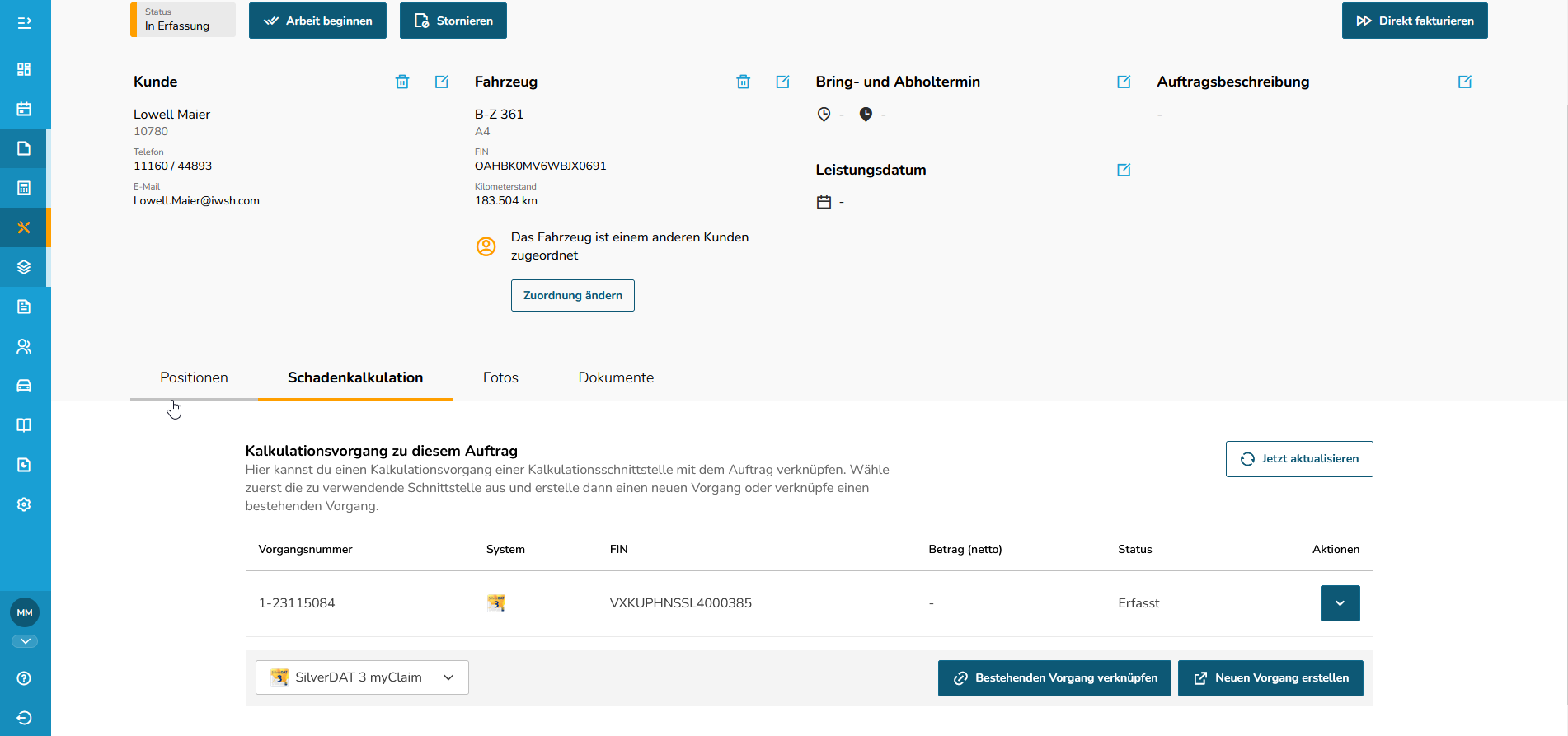Click the Zuordnung ändern button
Image resolution: width=1568 pixels, height=736 pixels.
(x=573, y=296)
